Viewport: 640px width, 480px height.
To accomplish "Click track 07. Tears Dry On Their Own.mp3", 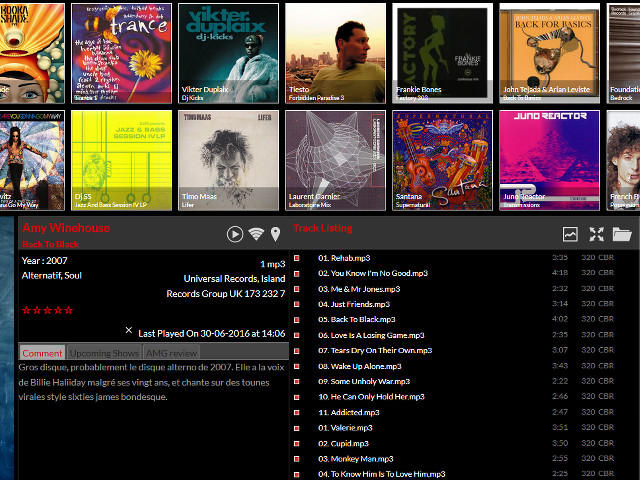I will (375, 351).
